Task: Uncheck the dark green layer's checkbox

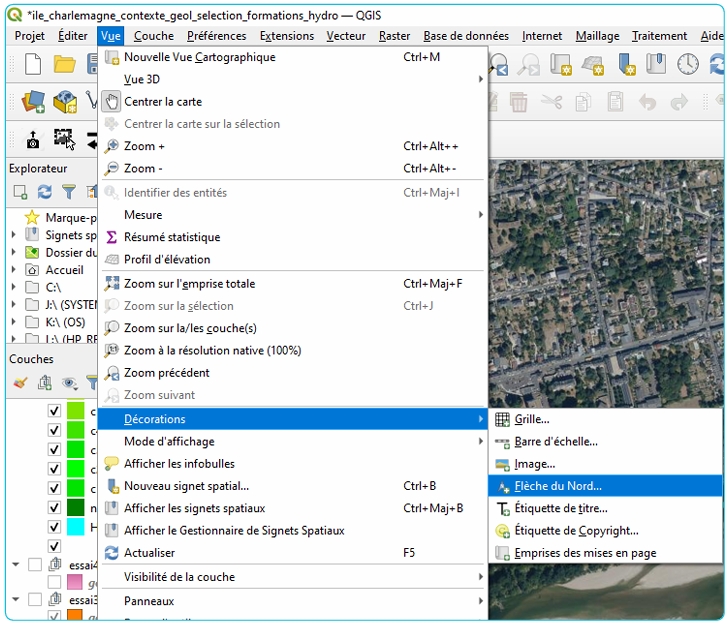Action: [54, 507]
